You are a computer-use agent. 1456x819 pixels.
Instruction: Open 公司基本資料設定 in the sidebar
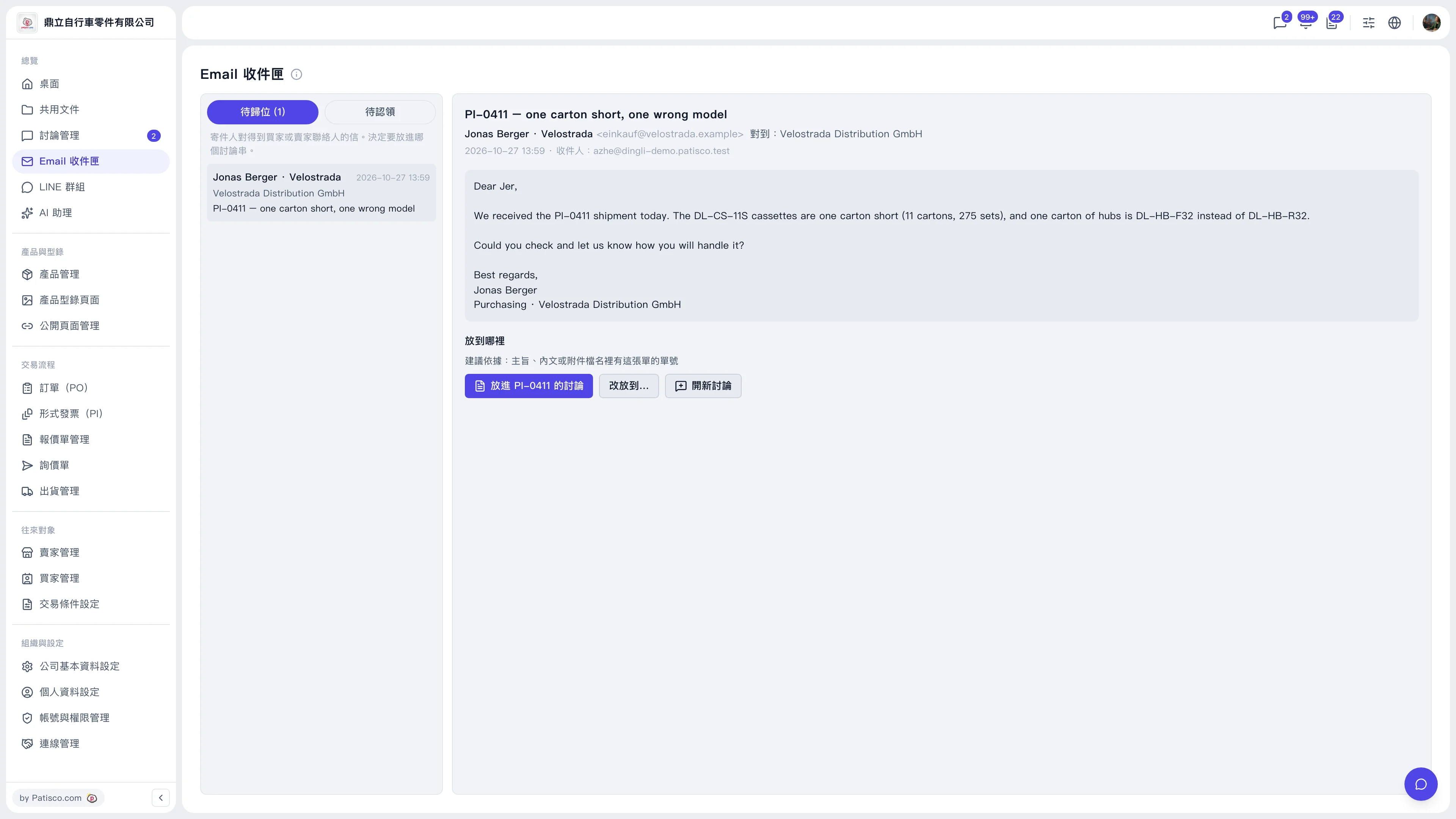[91, 667]
